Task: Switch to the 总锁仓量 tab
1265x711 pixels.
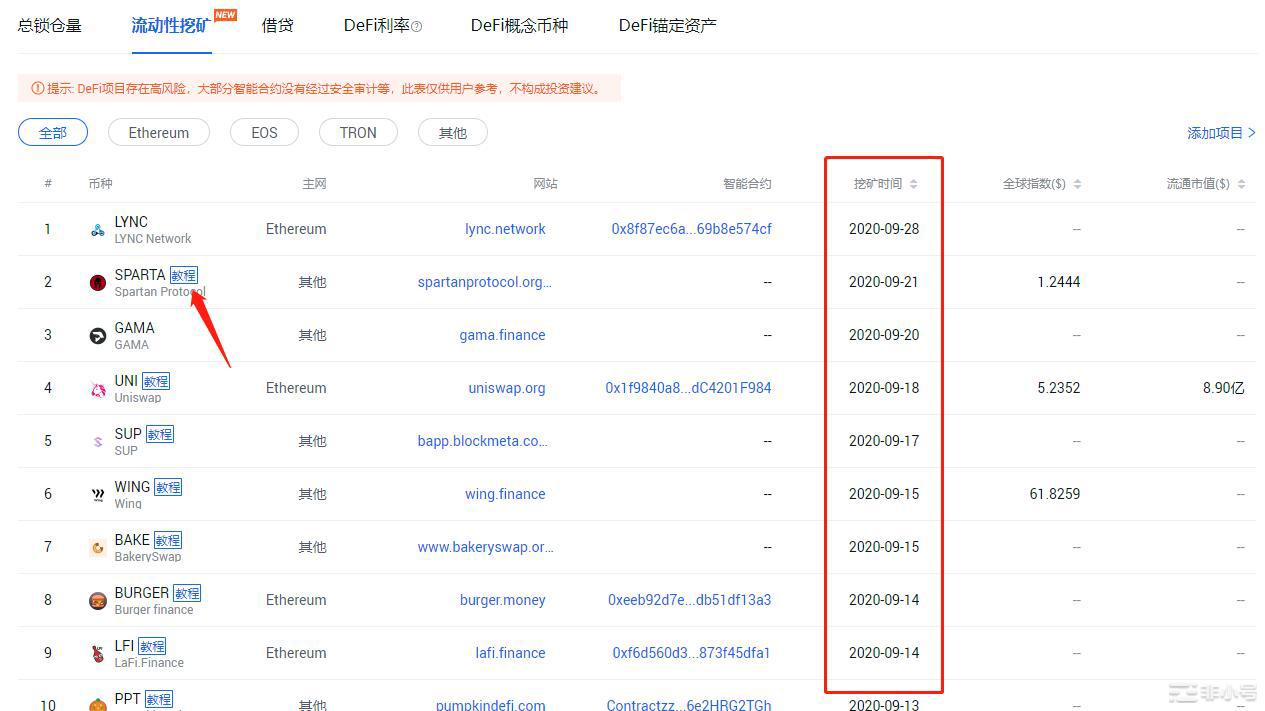Action: 50,25
